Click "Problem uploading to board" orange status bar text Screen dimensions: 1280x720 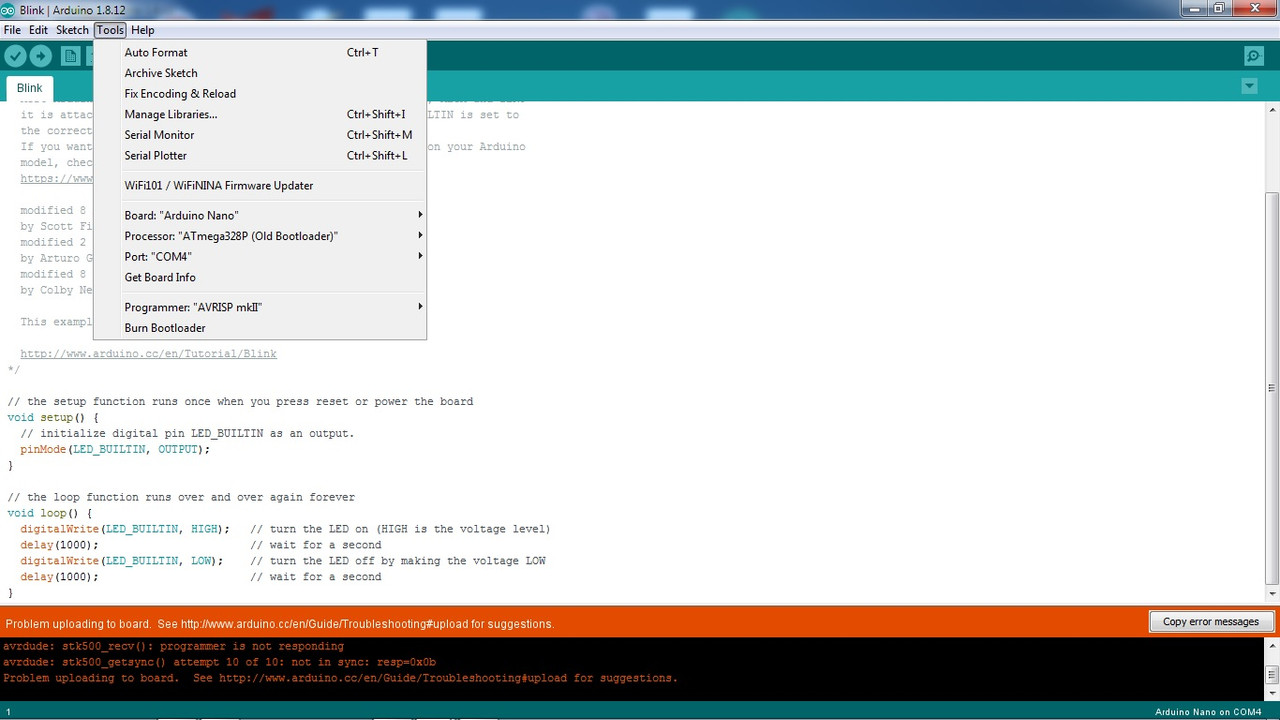coord(279,624)
